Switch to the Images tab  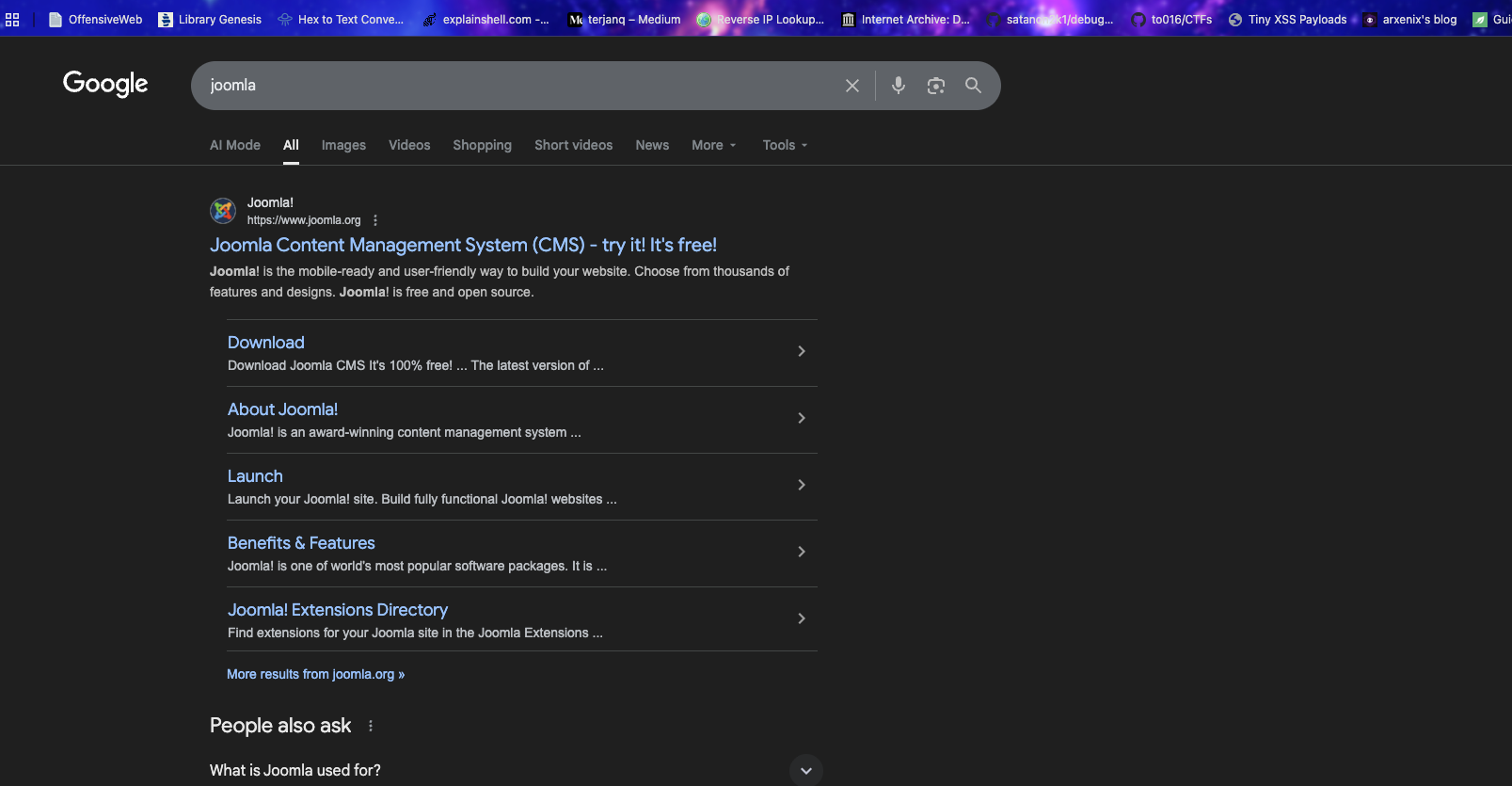tap(343, 145)
